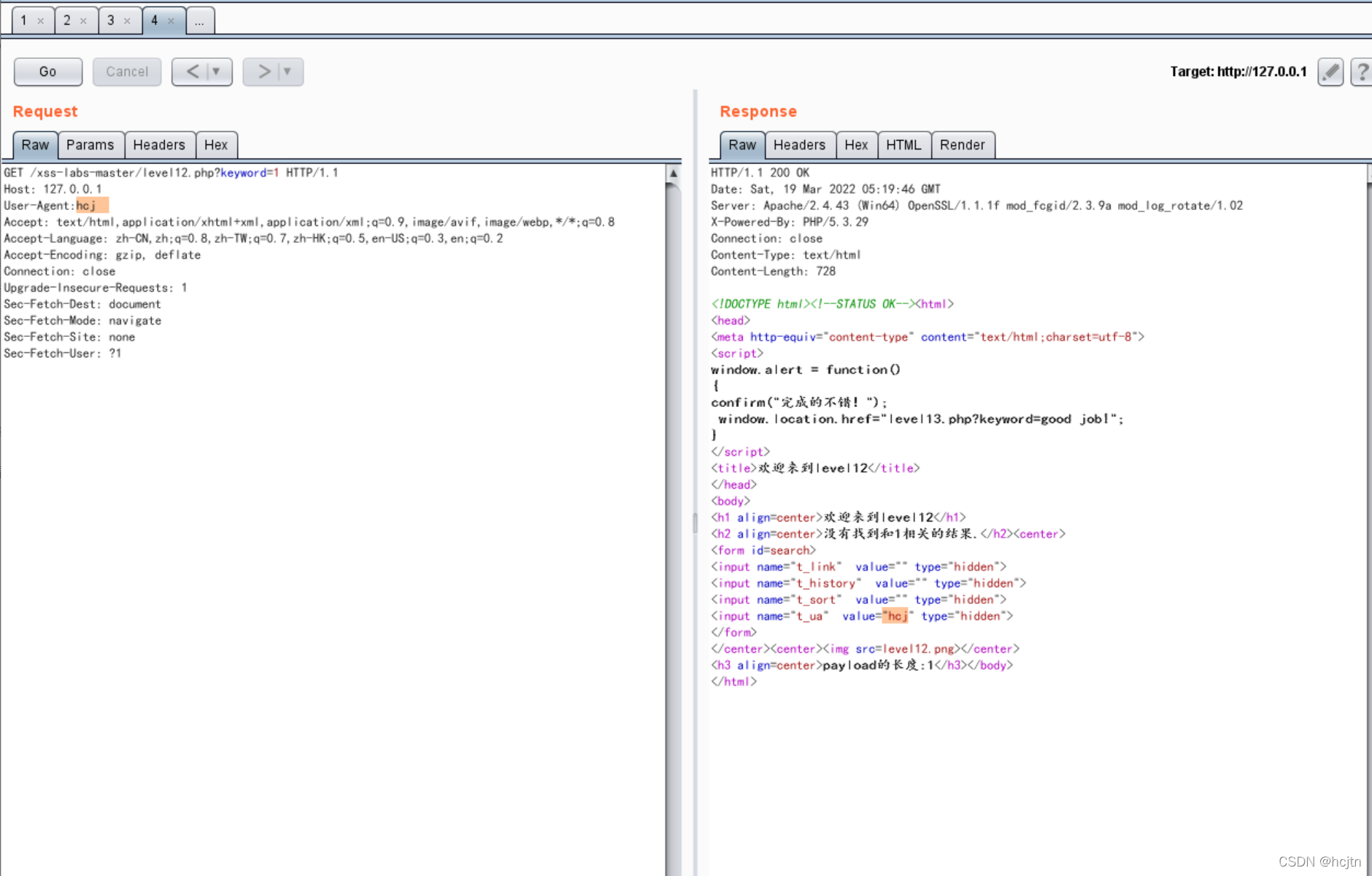Click the Content-Length: 728 line
This screenshot has width=1372, height=876.
774,271
